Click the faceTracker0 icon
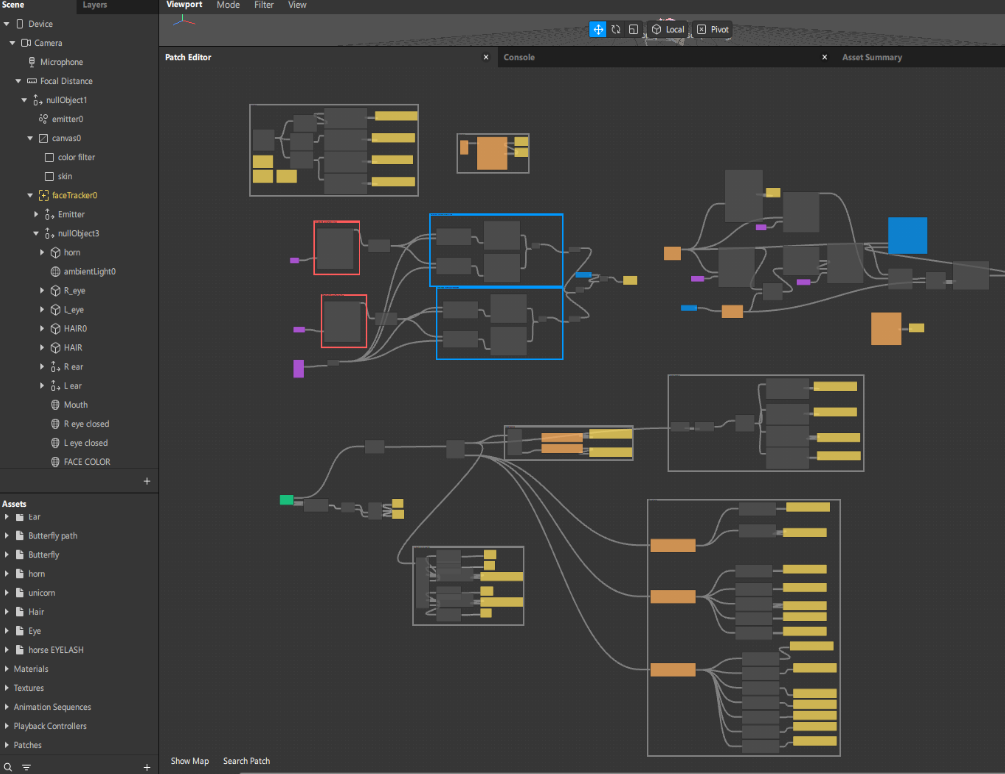 click(x=44, y=195)
